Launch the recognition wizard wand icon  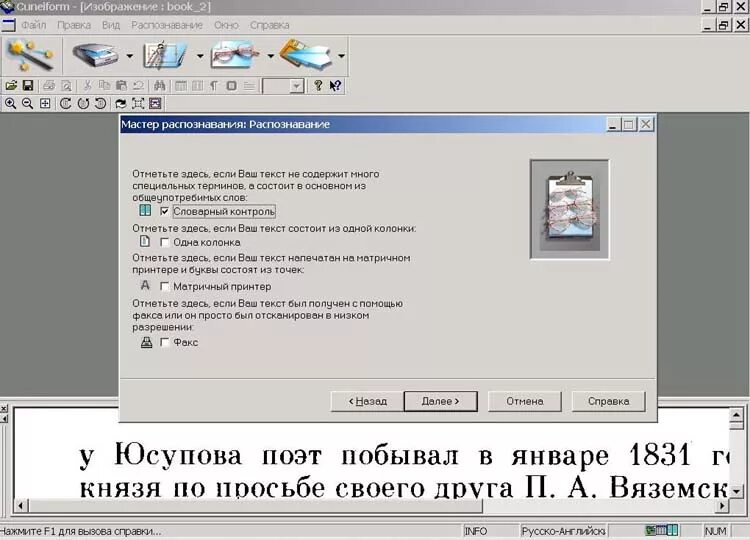(x=31, y=55)
